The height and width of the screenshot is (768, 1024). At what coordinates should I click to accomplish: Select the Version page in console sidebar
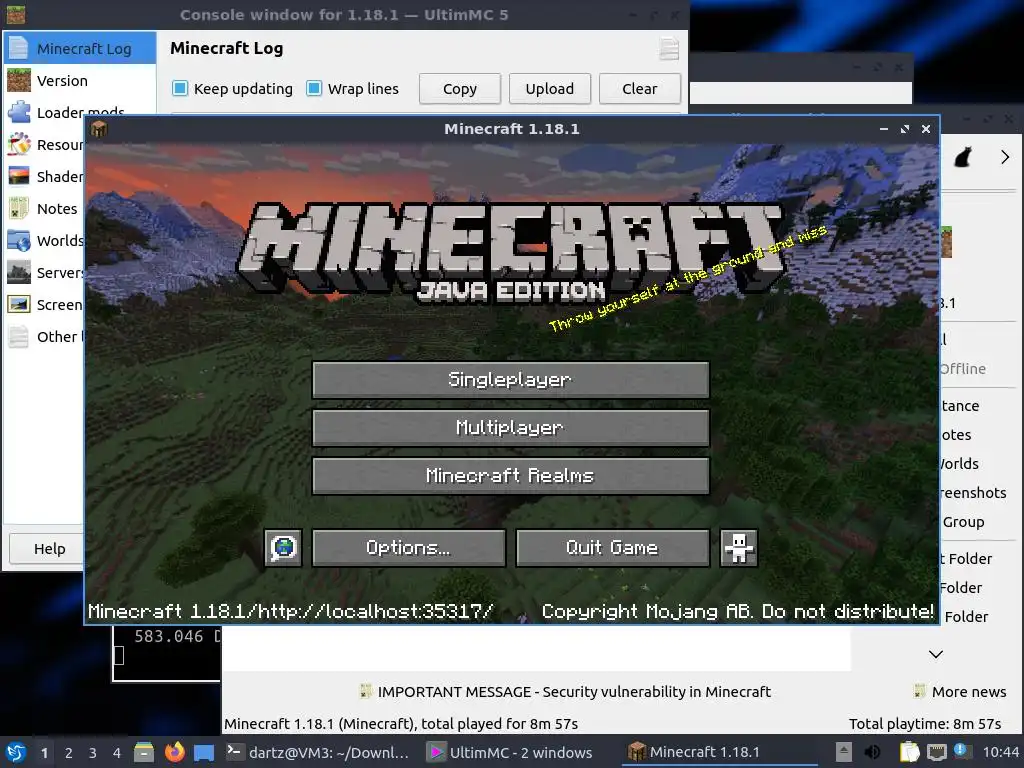(x=80, y=80)
